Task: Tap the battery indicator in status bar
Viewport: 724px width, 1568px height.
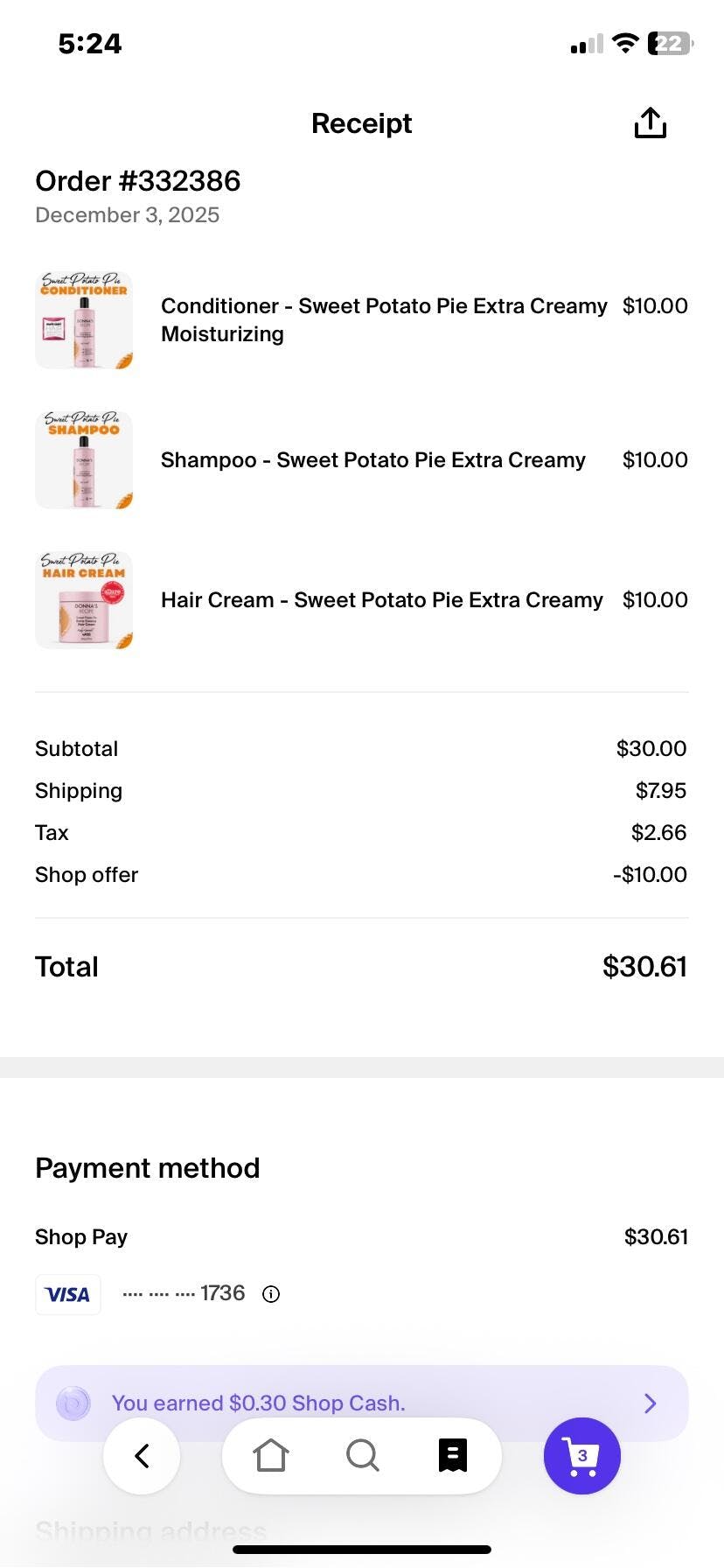Action: [670, 44]
